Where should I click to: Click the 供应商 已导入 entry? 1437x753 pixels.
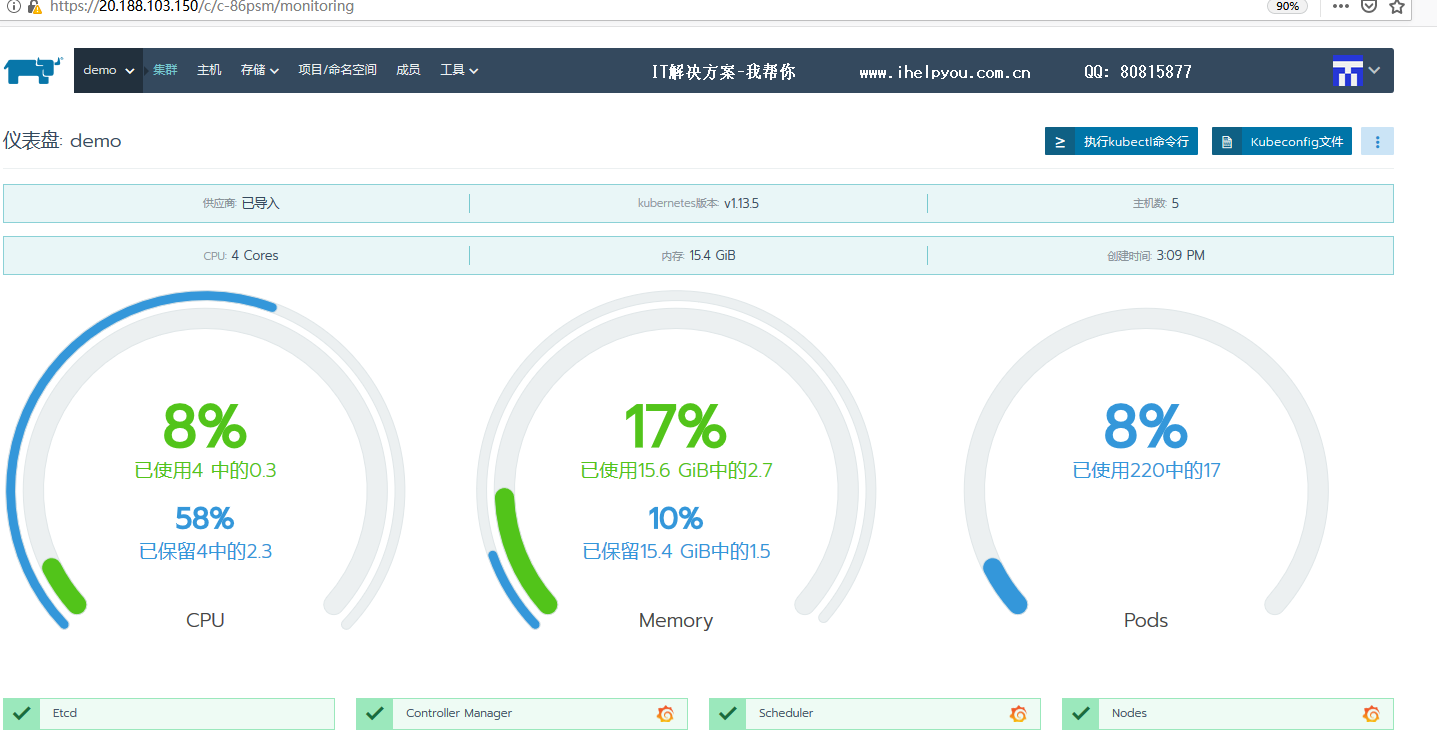[x=241, y=203]
